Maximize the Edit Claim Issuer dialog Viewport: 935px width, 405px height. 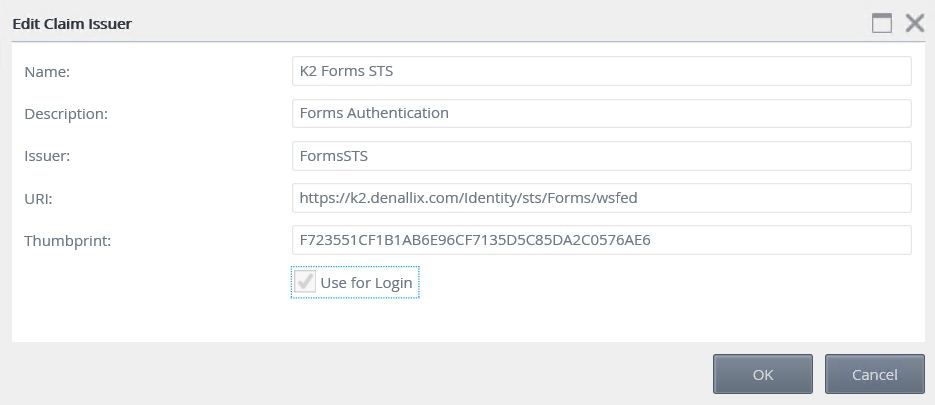(882, 23)
